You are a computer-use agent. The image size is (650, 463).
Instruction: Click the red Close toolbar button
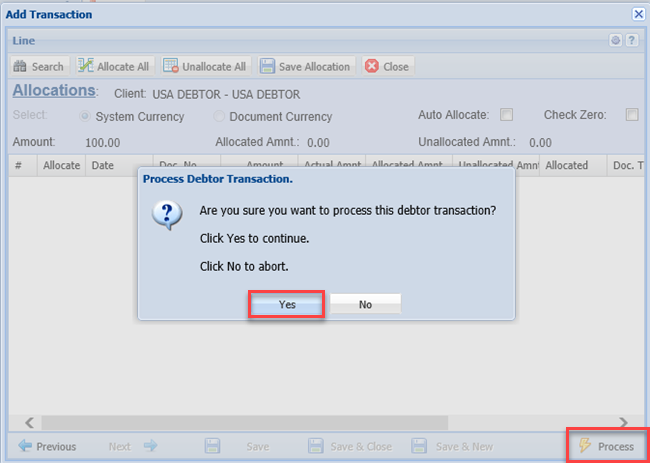(x=386, y=67)
